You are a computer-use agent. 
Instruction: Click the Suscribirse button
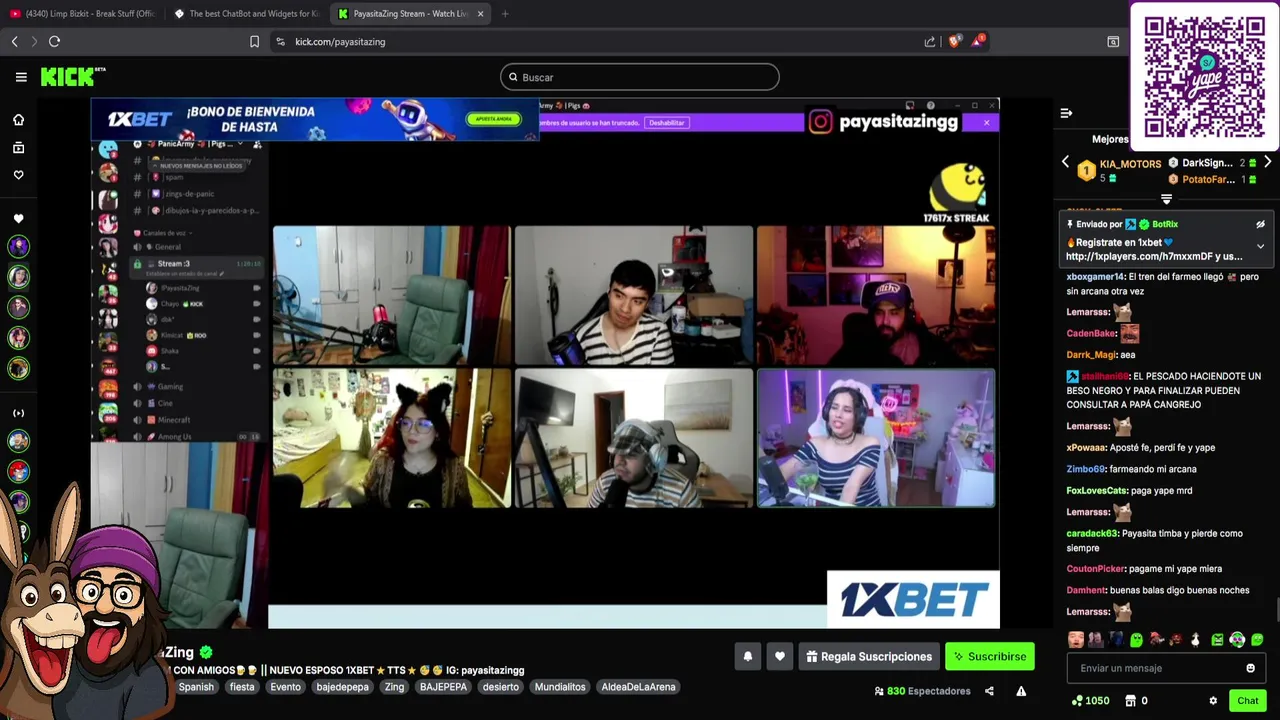coord(990,656)
